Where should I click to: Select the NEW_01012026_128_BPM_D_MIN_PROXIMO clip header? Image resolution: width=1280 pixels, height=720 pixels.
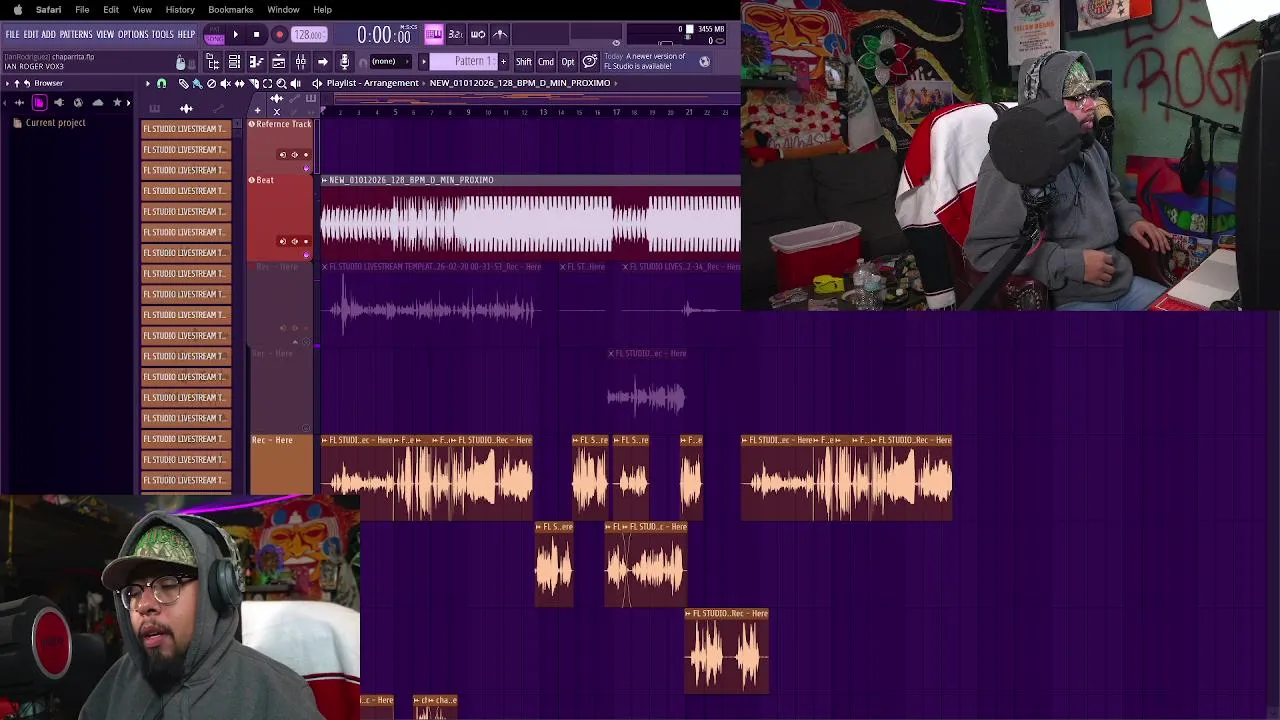(x=530, y=180)
